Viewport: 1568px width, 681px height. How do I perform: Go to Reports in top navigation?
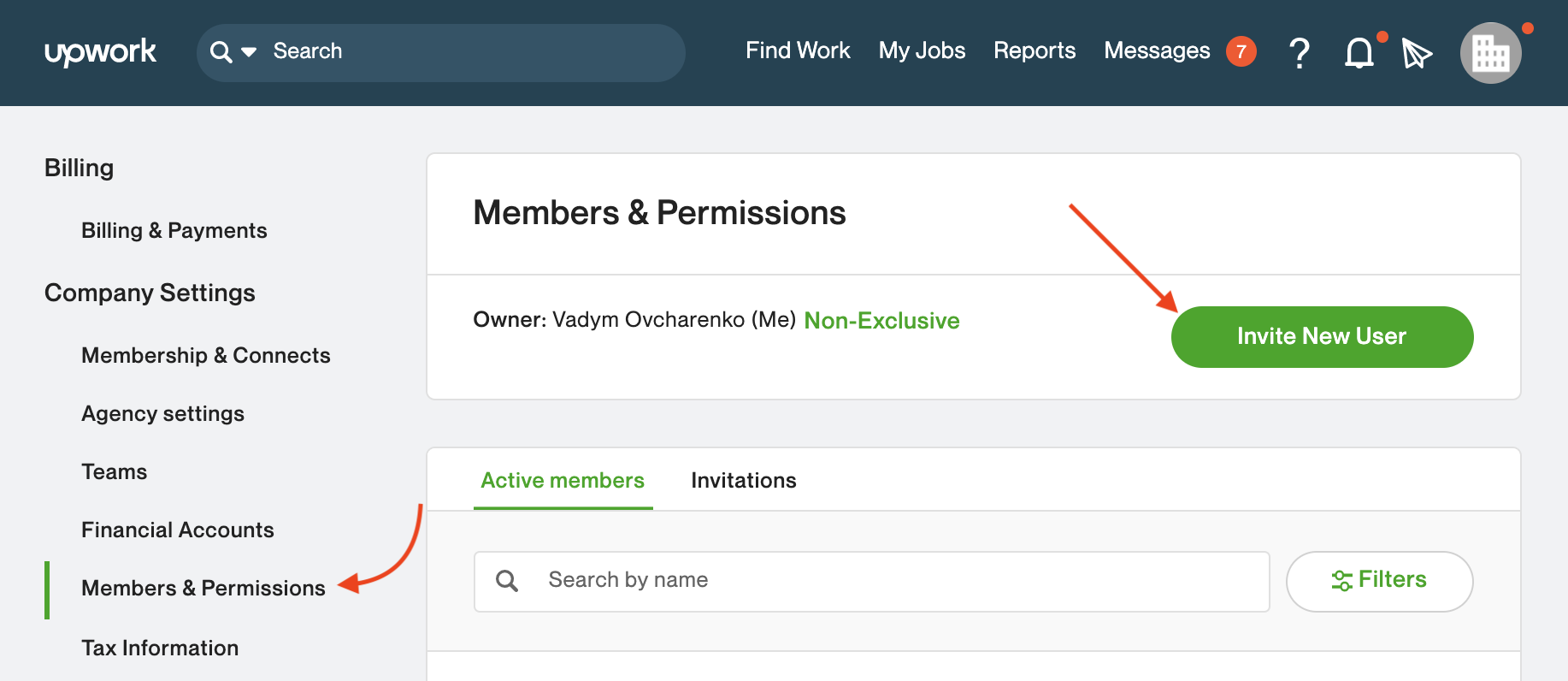[1035, 50]
